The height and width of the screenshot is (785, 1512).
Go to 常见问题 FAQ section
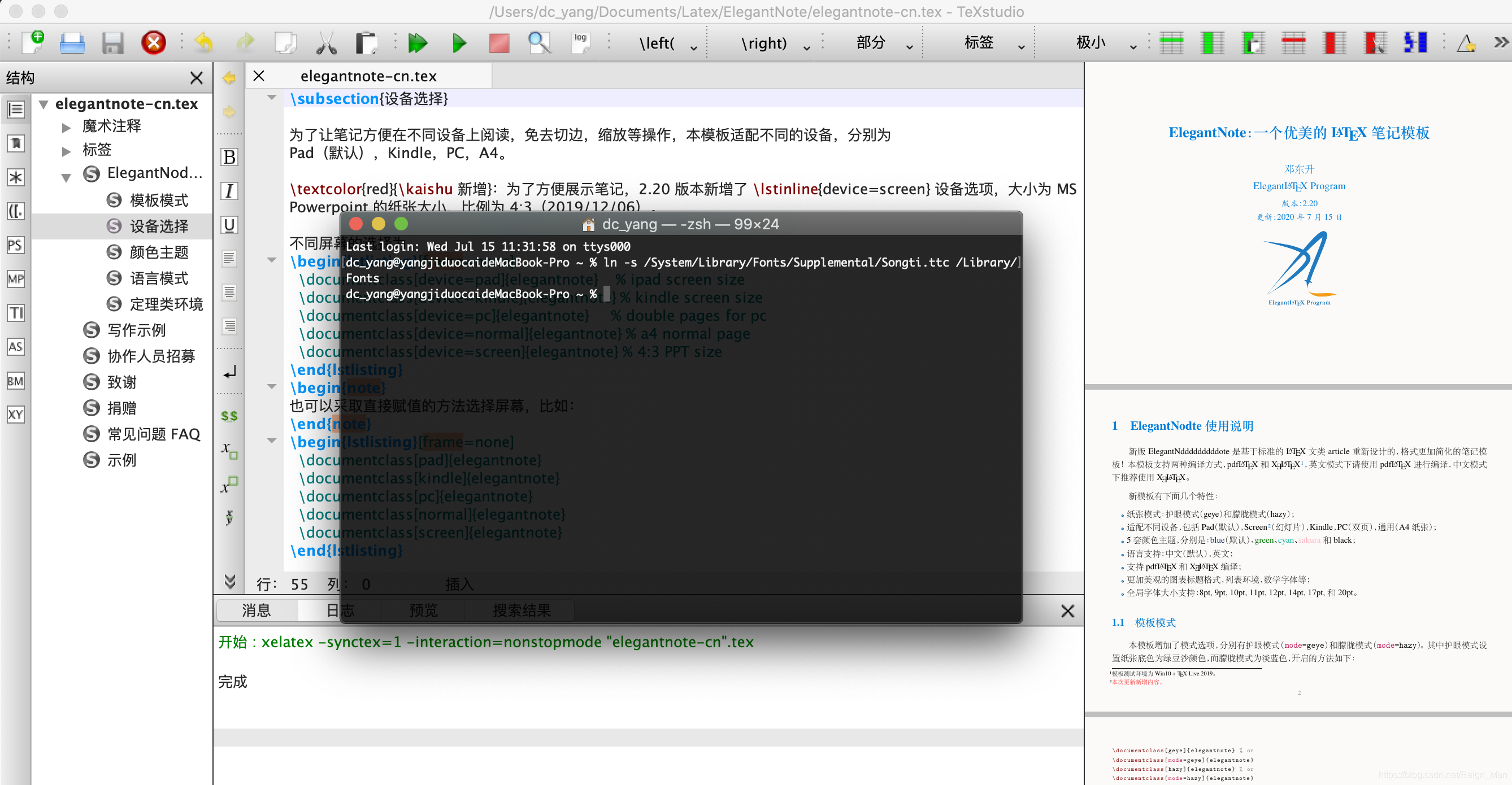click(153, 434)
